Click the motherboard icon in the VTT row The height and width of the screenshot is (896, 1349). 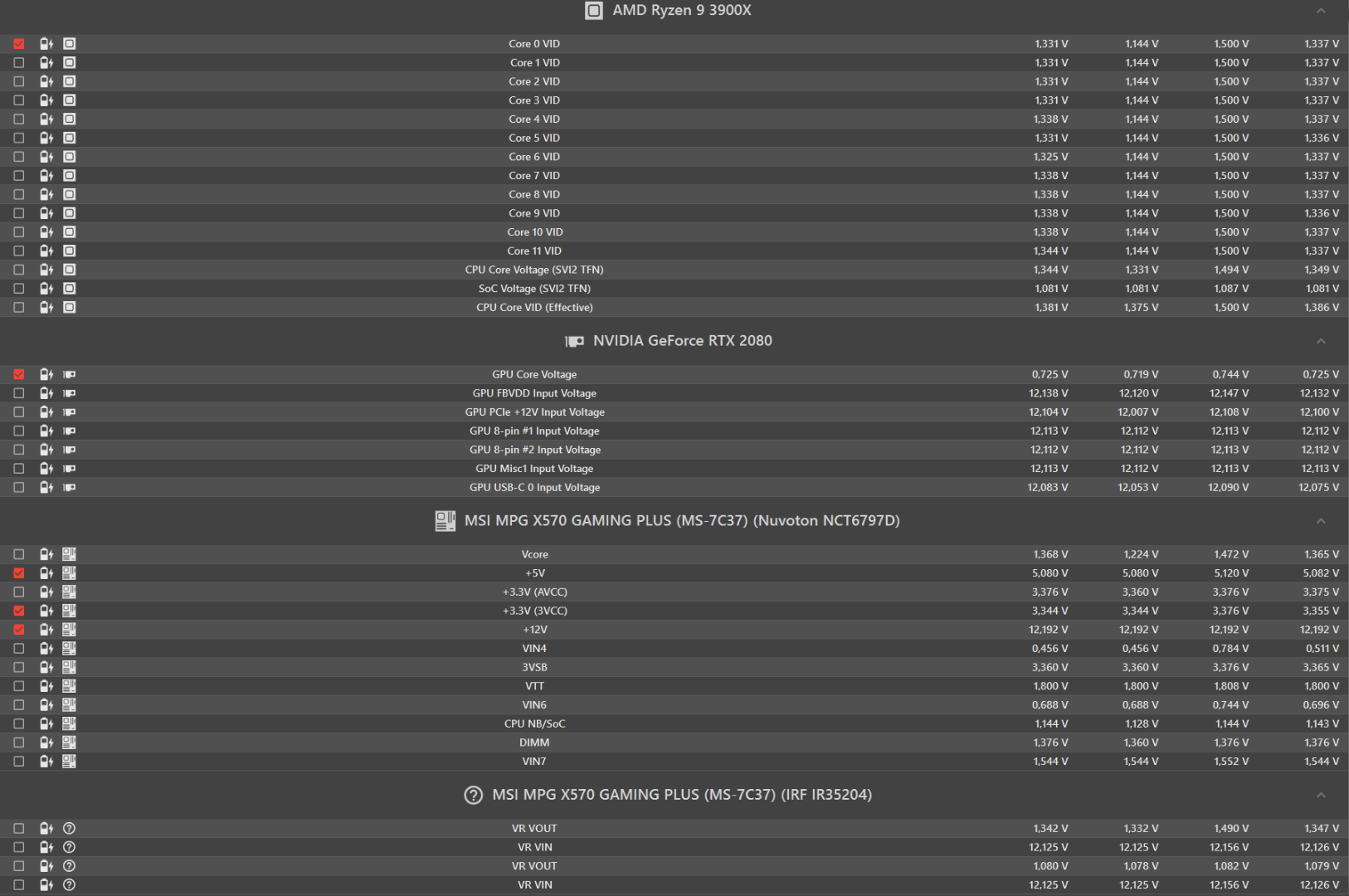tap(70, 686)
